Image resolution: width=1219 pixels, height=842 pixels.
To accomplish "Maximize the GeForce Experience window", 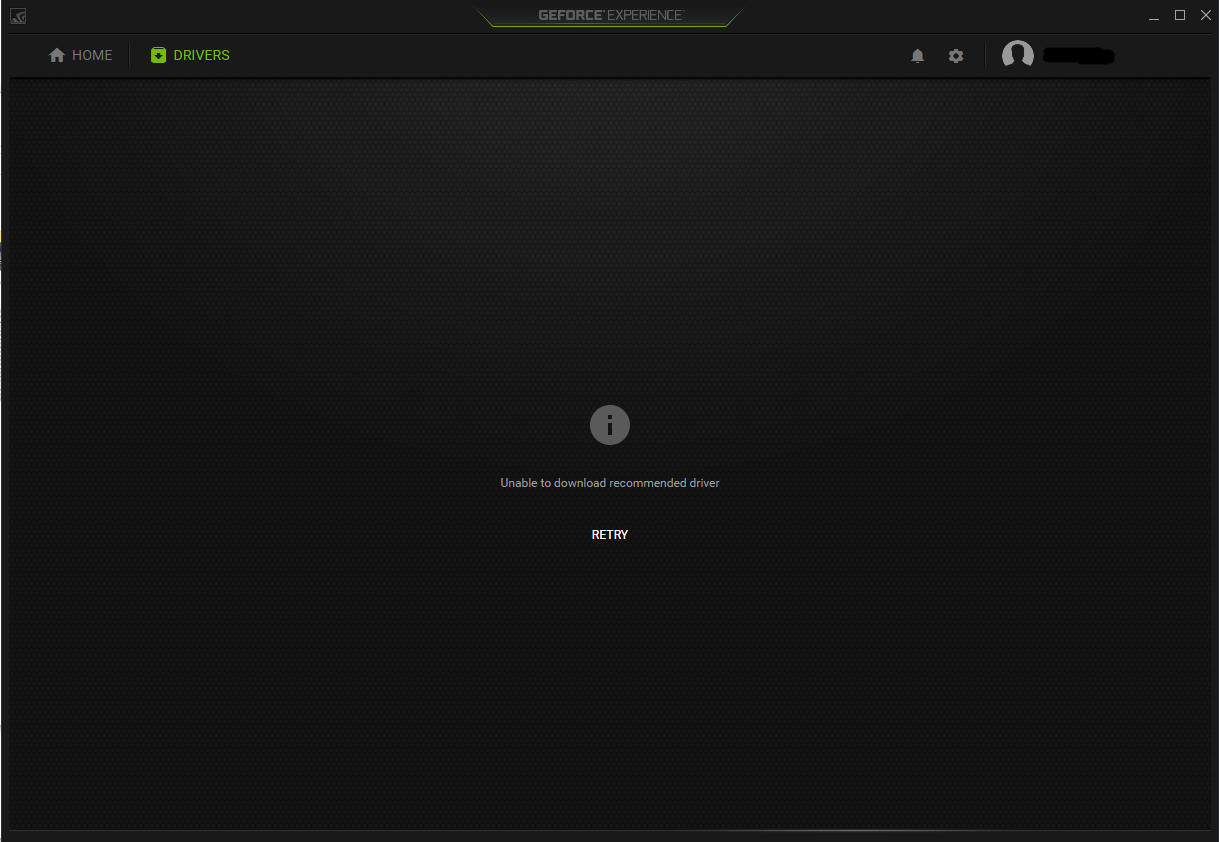I will [1180, 15].
